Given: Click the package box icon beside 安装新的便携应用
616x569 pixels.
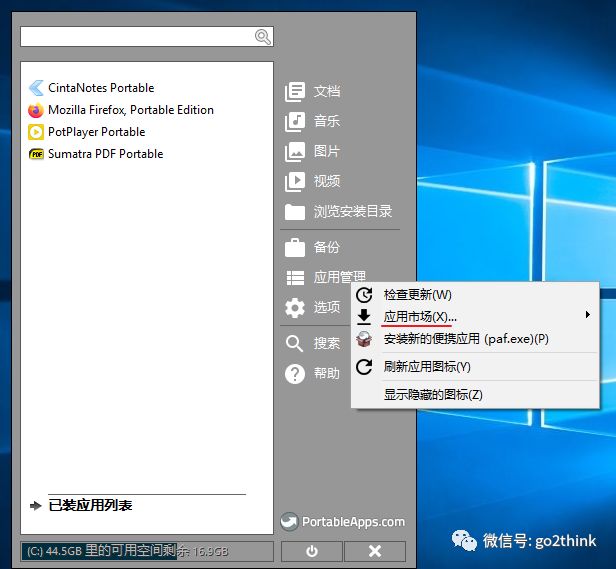Looking at the screenshot, I should pos(364,339).
